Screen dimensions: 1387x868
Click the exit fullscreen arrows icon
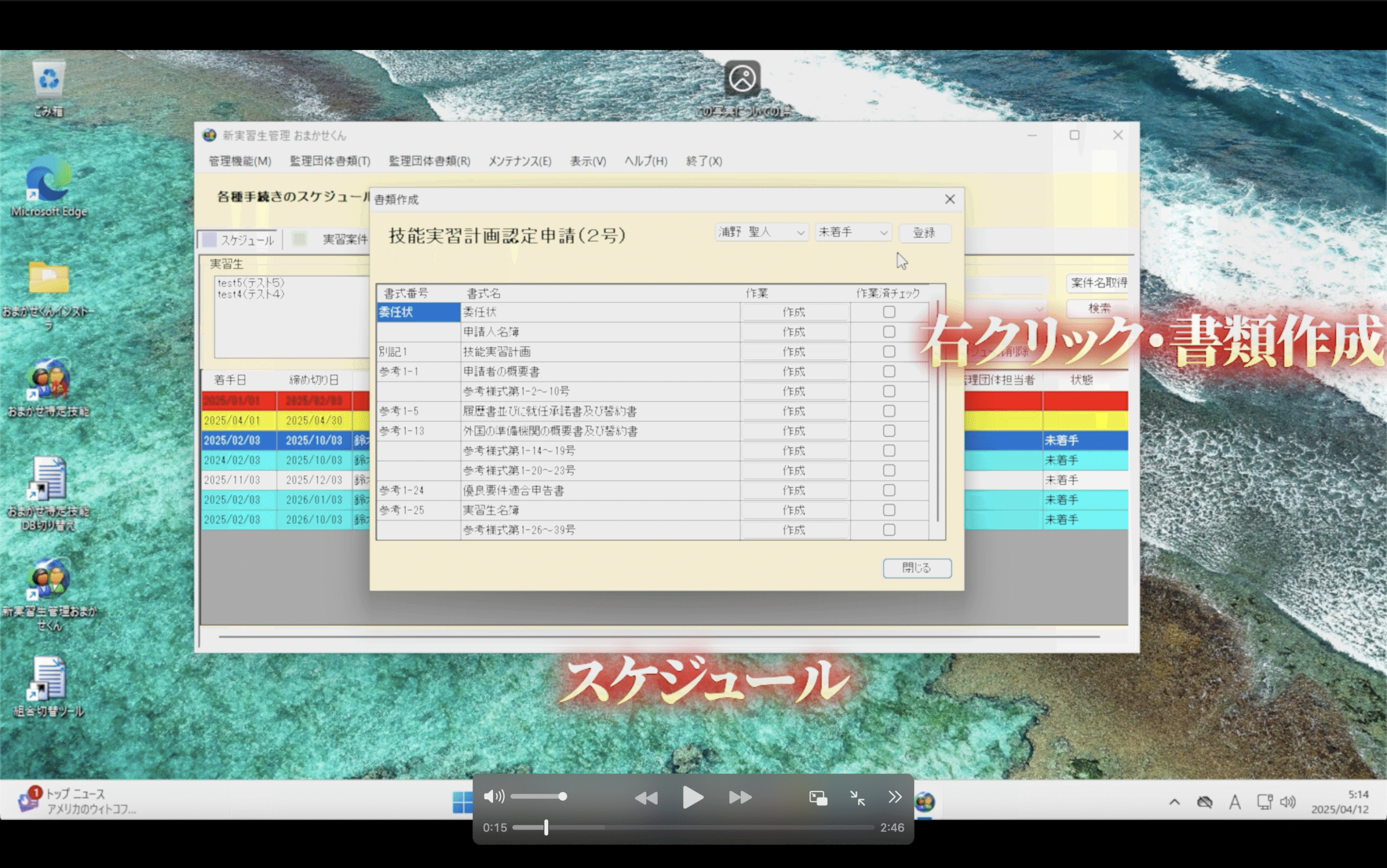pyautogui.click(x=857, y=798)
